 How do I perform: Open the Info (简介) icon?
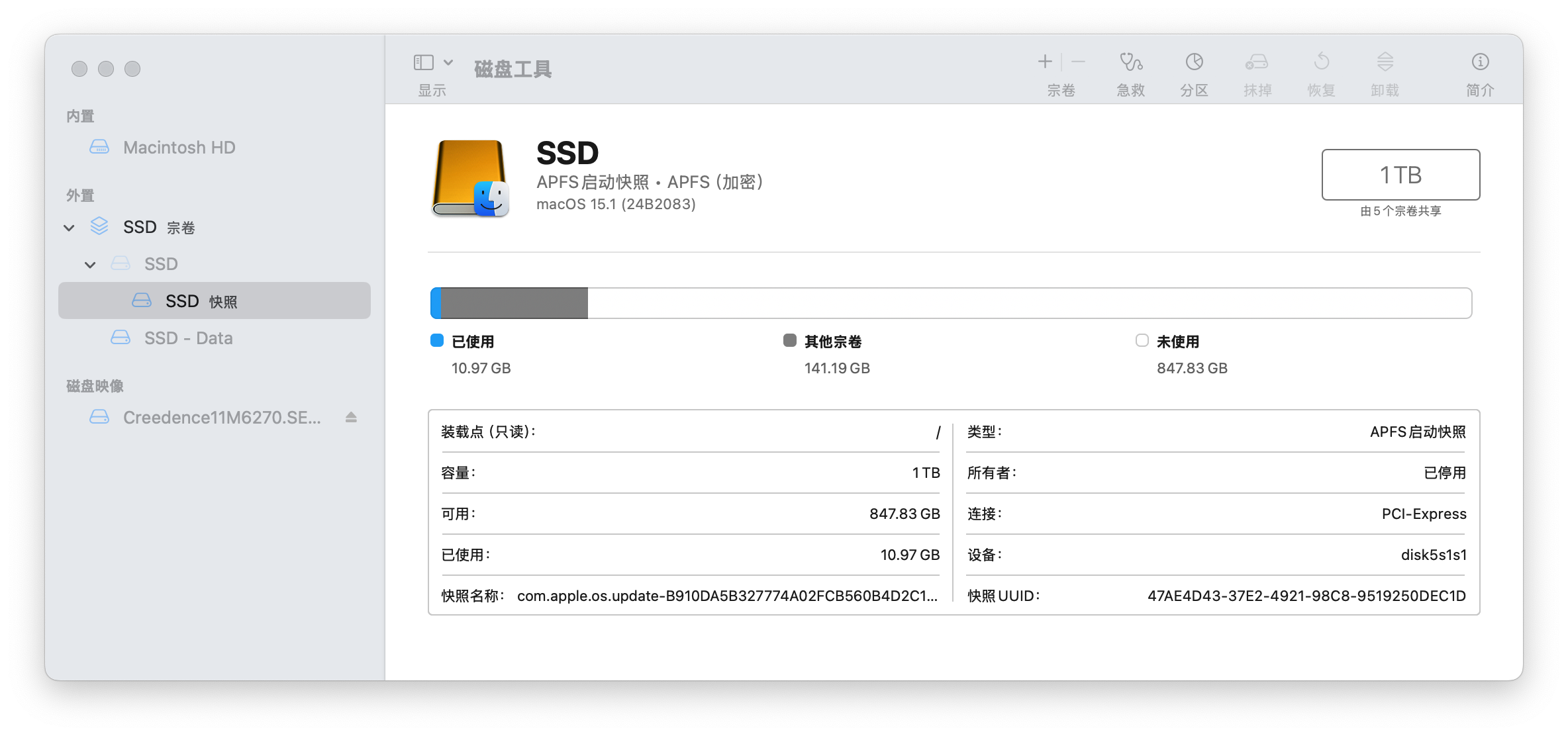(1480, 62)
